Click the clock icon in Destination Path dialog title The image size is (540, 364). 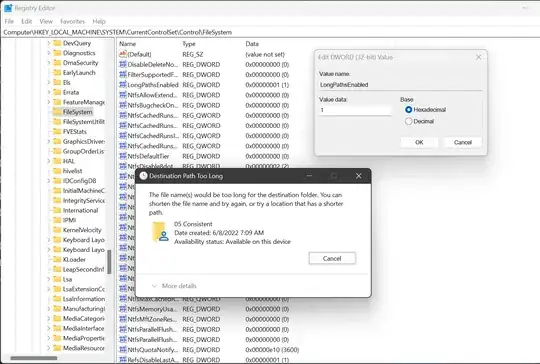point(143,176)
